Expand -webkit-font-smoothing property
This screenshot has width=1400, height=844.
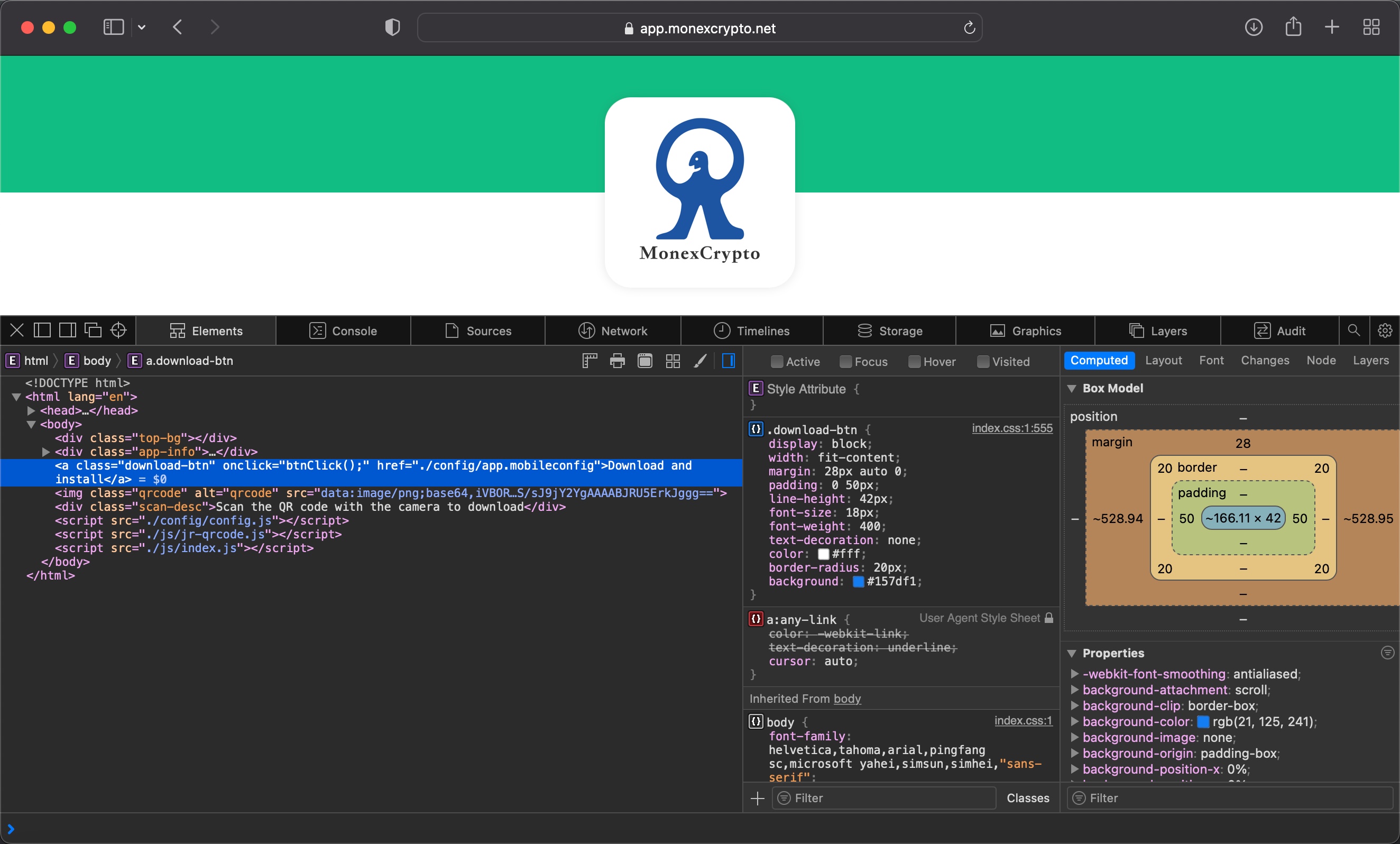click(1074, 674)
